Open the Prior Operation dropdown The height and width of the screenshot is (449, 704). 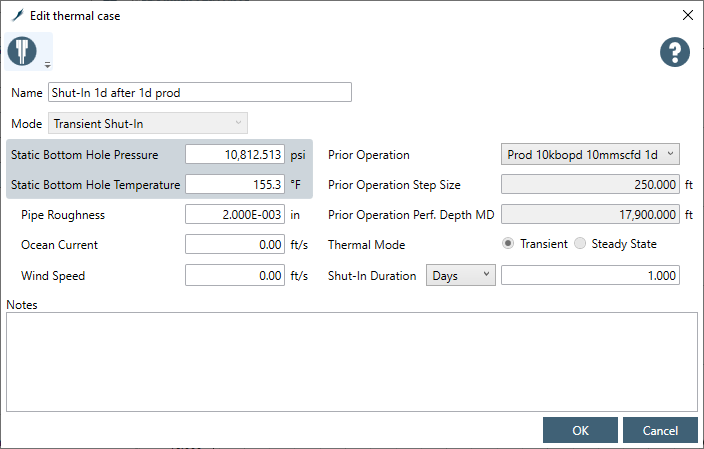coord(589,155)
